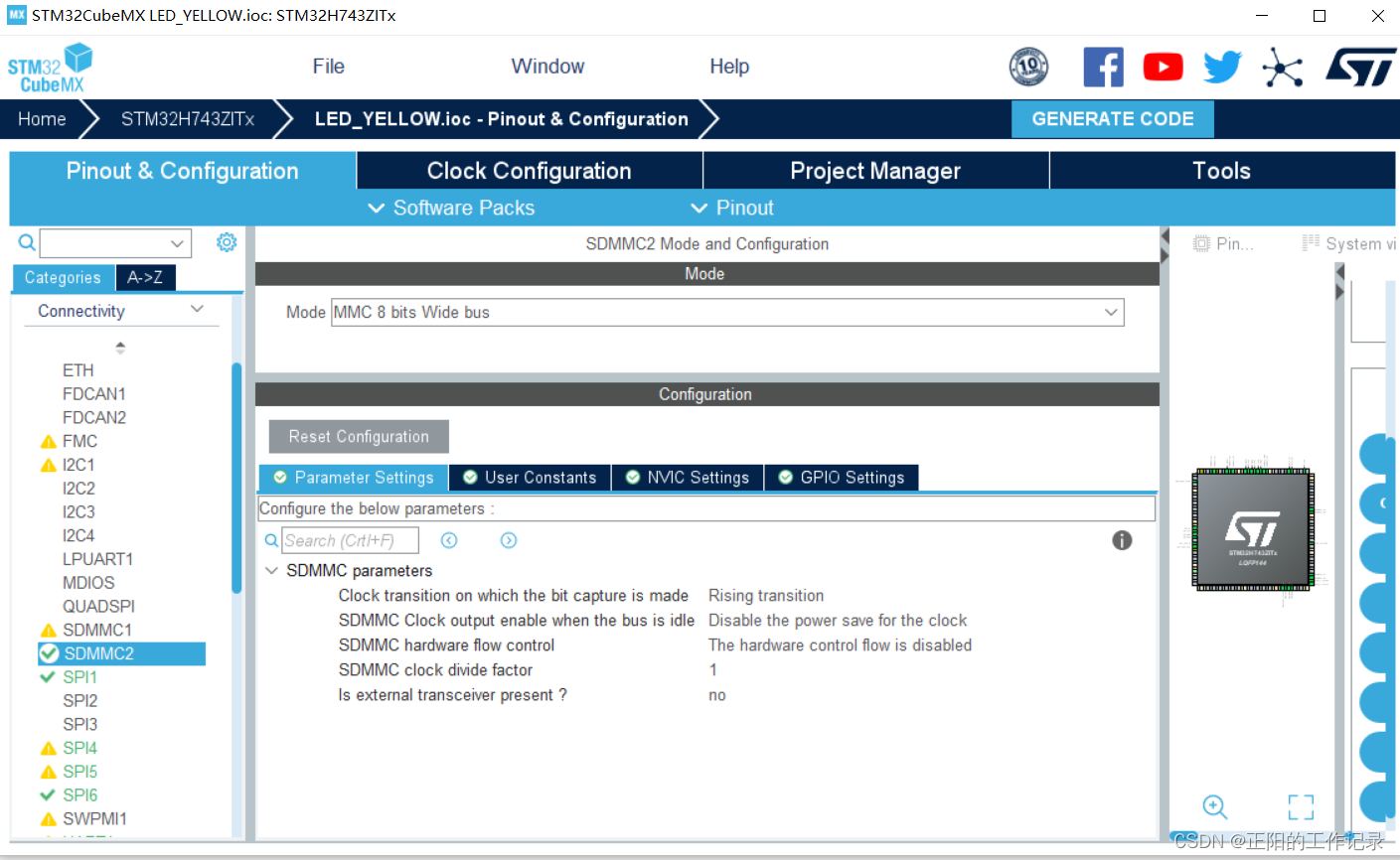Click the 10-year anniversary badge icon

1028,68
